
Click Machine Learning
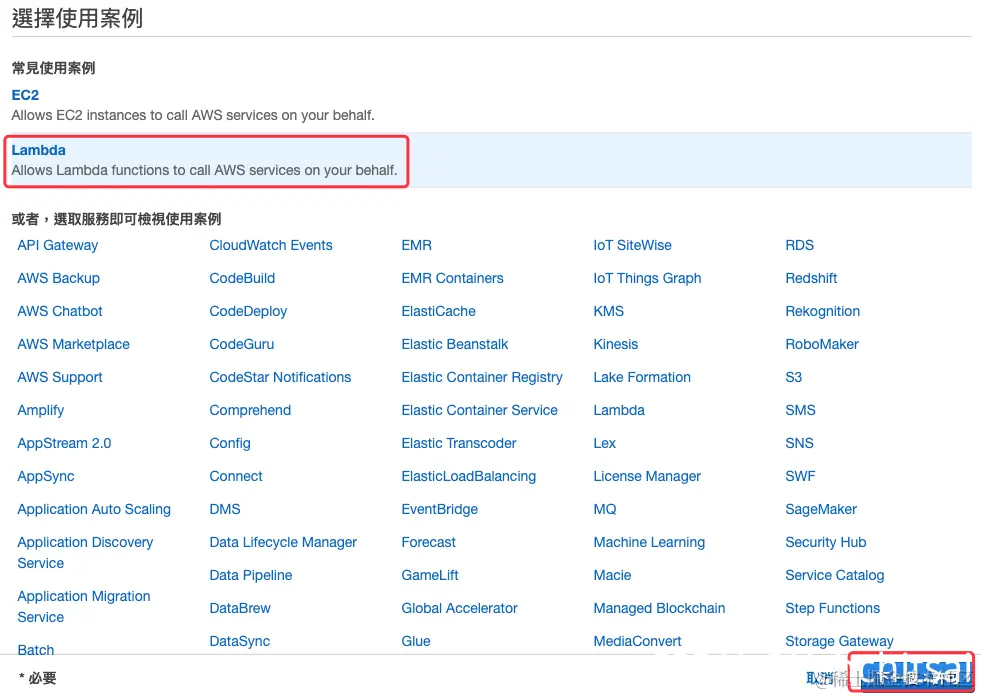[649, 543]
